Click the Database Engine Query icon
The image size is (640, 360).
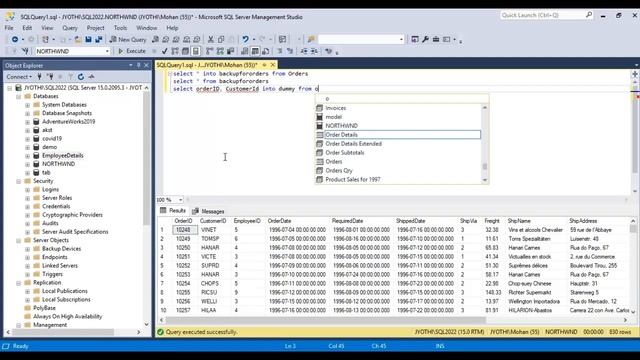pos(155,40)
